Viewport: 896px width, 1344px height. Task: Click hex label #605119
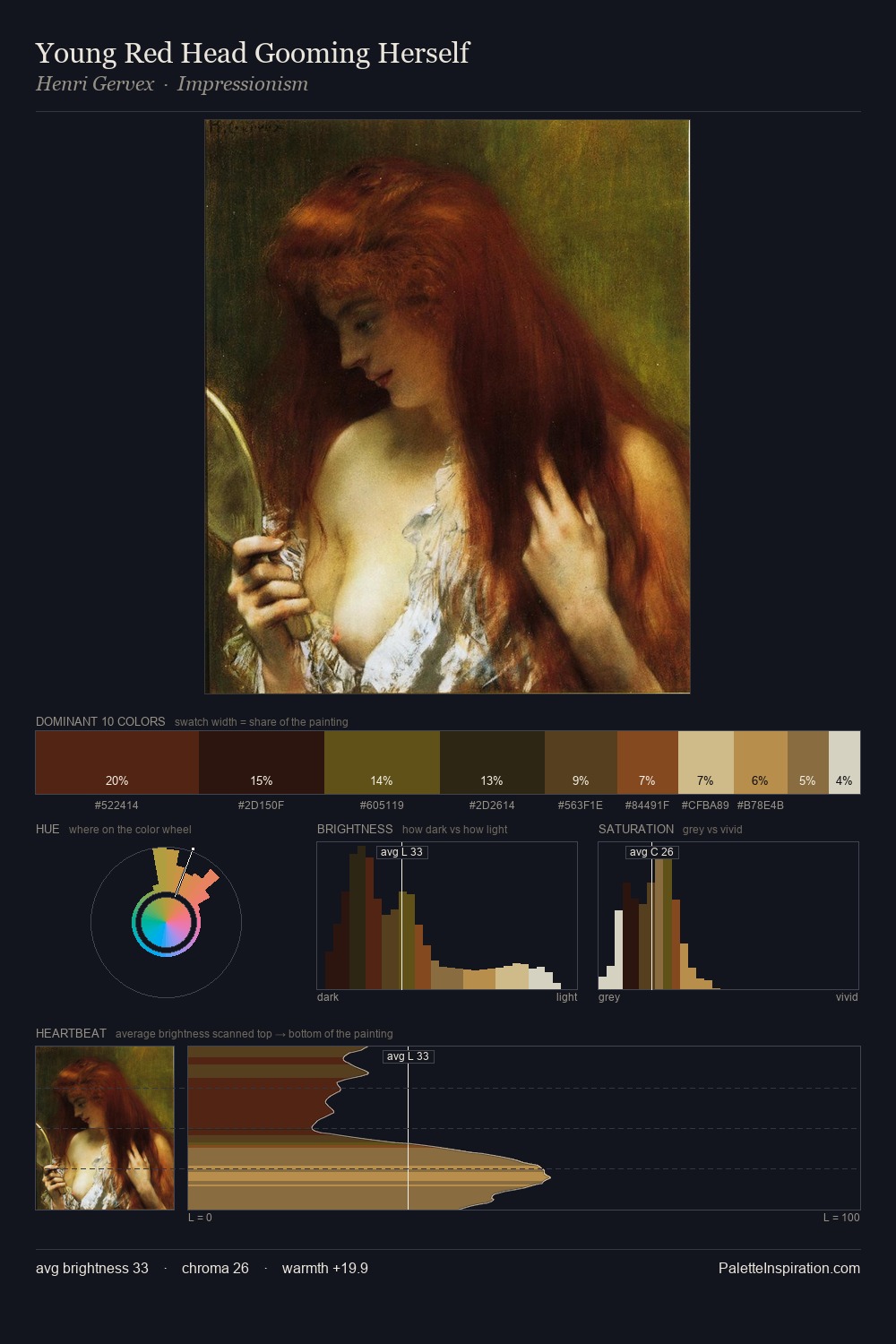point(382,806)
